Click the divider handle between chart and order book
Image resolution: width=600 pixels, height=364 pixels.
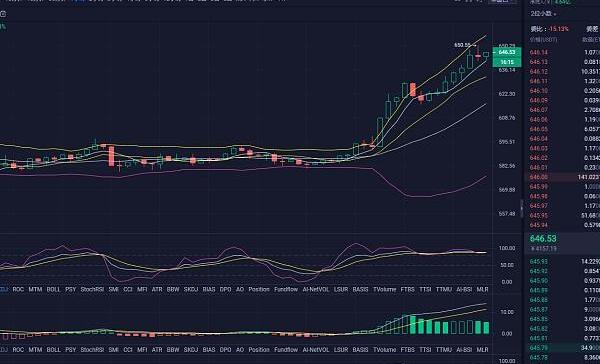click(522, 209)
